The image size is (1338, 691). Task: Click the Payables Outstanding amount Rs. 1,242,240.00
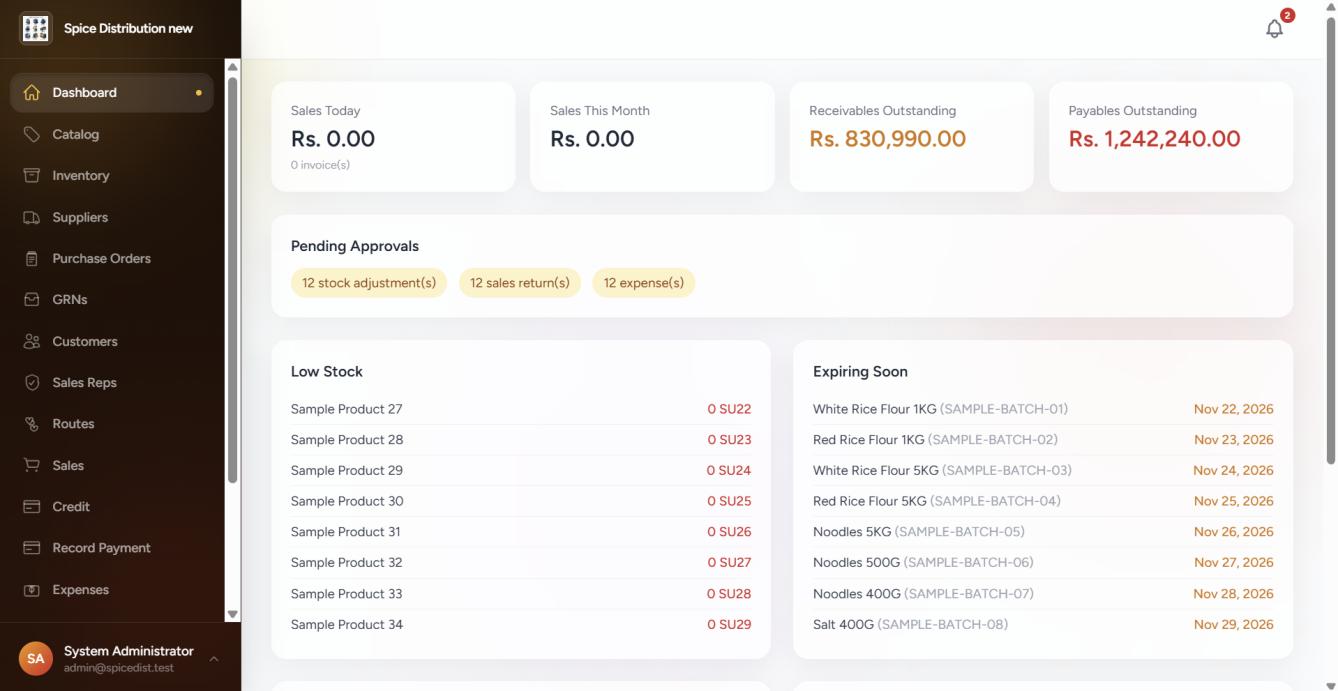pyautogui.click(x=1154, y=139)
